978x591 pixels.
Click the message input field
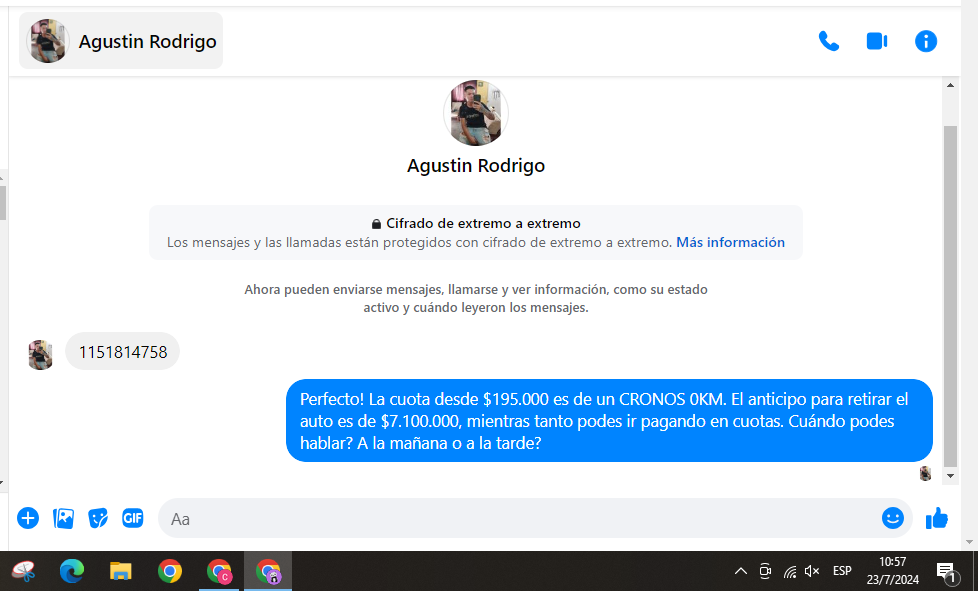[x=520, y=519]
